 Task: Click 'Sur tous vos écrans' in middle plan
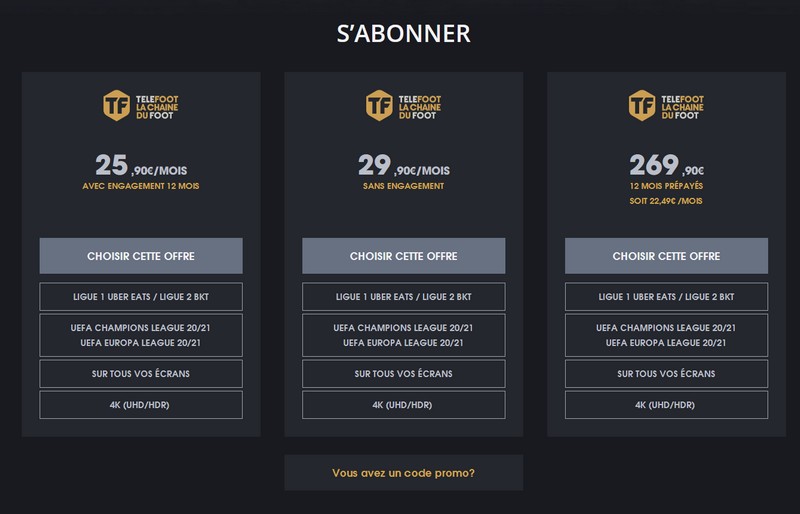tap(403, 374)
